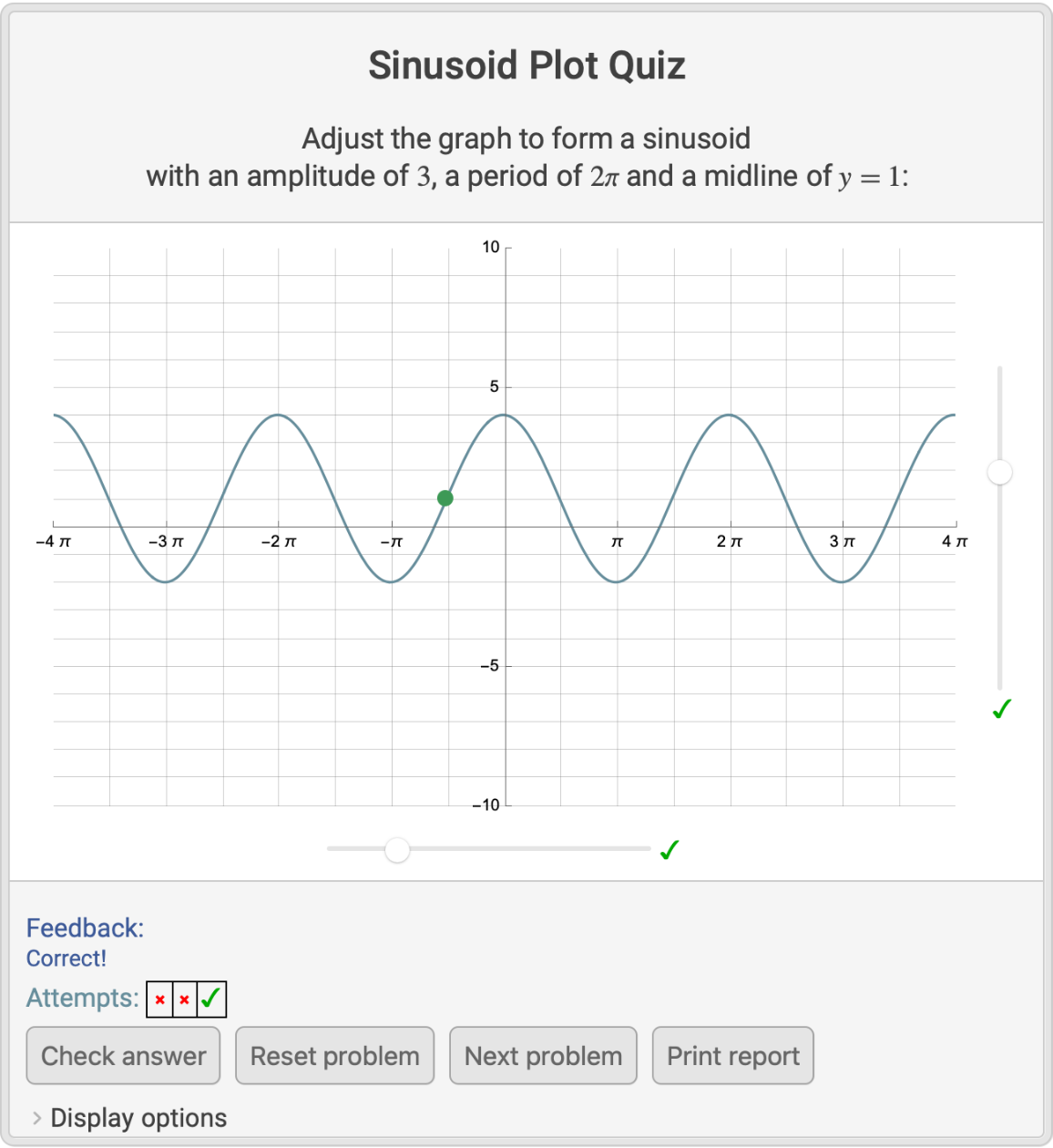Click the −3 π label on the x-axis
Image resolution: width=1053 pixels, height=1148 pixels.
166,542
